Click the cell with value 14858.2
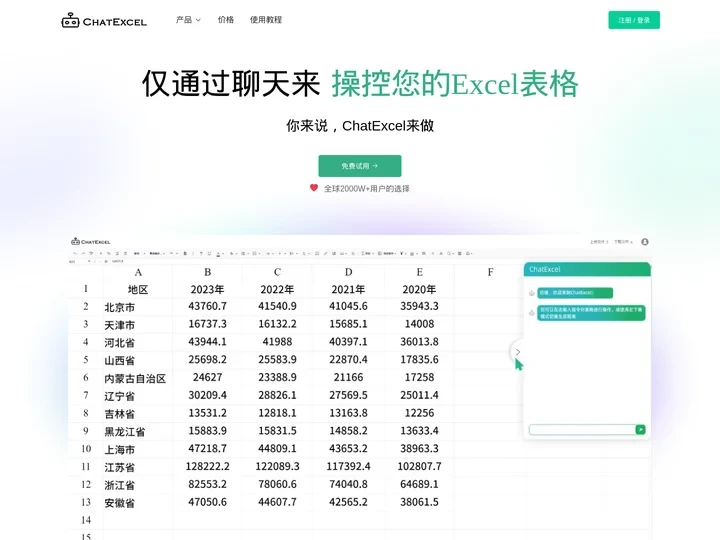The width and height of the screenshot is (720, 540). [349, 431]
